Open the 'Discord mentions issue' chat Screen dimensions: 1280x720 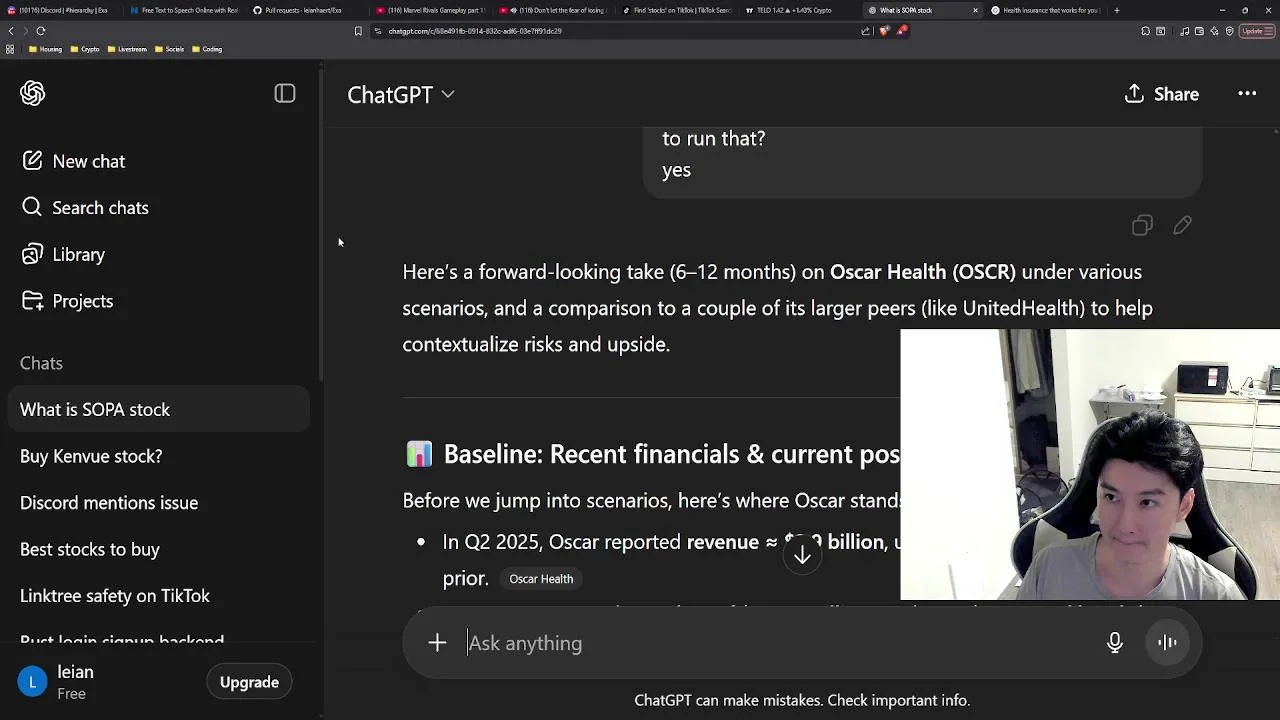(159, 503)
